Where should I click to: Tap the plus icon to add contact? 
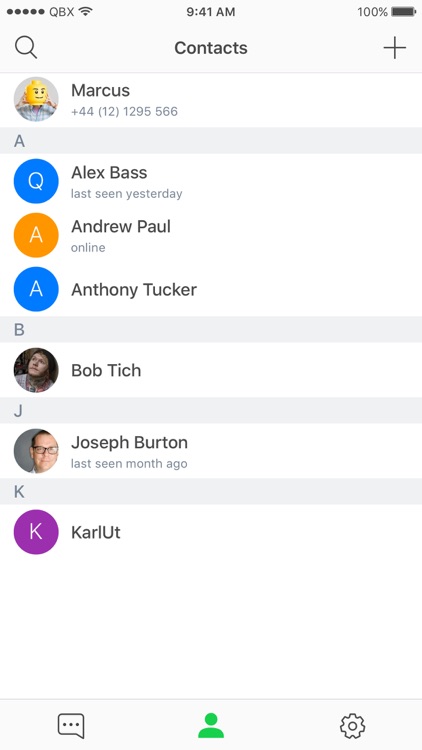point(395,48)
